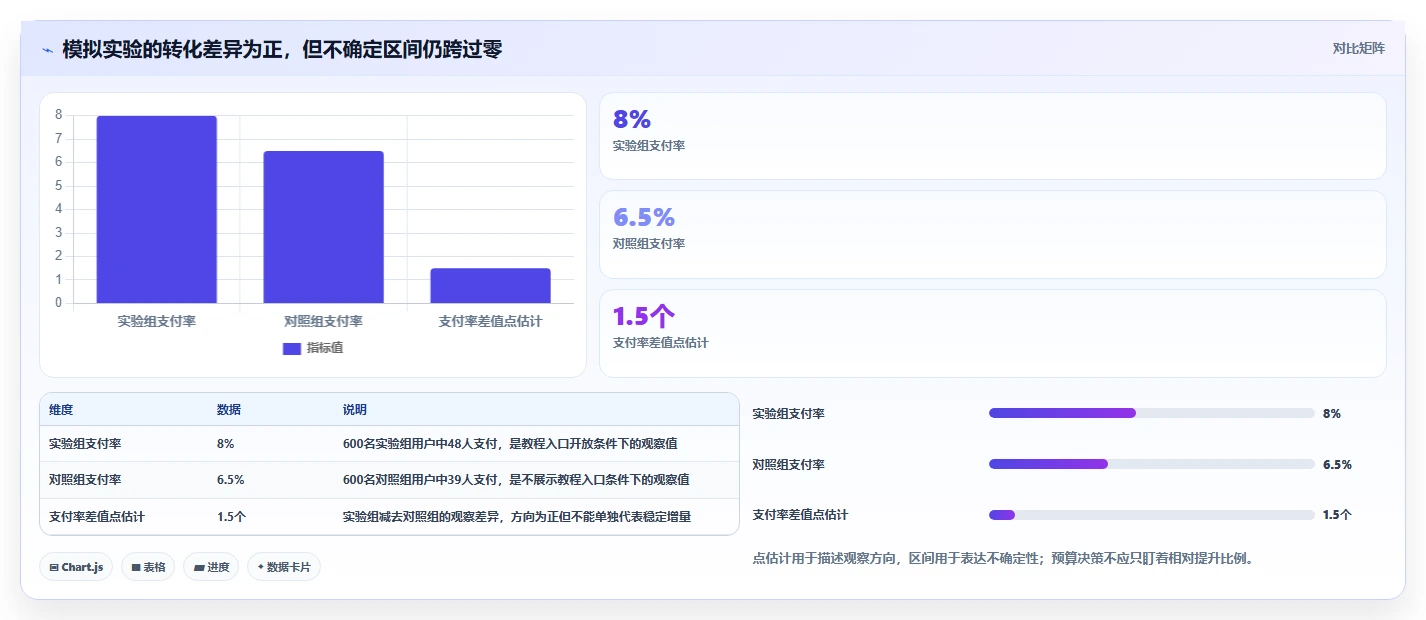Click description 实验组减去对照组的观察差异
1426x620 pixels.
[x=517, y=517]
